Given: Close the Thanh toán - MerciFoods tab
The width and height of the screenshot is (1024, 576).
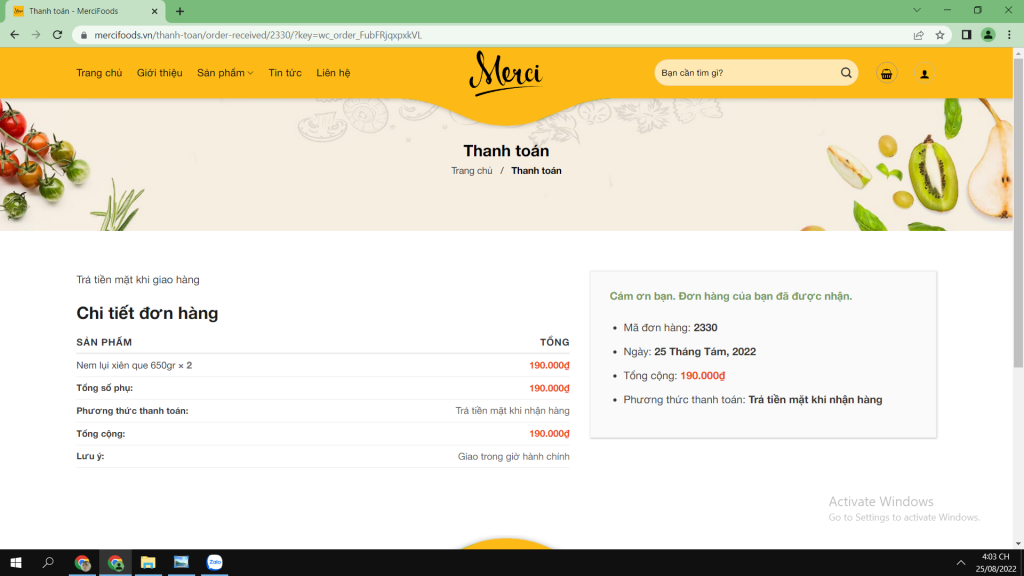Looking at the screenshot, I should [155, 11].
